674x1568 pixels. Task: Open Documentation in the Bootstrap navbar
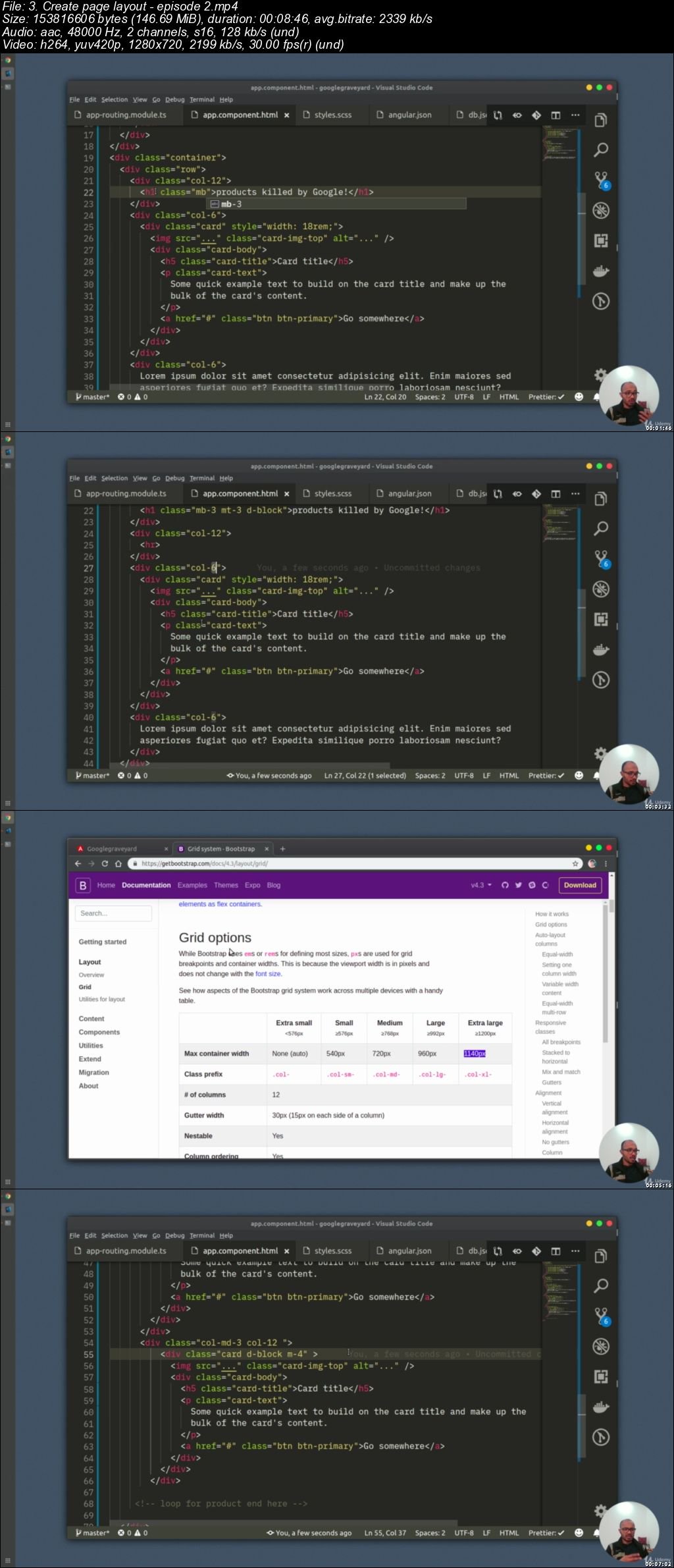tap(146, 885)
